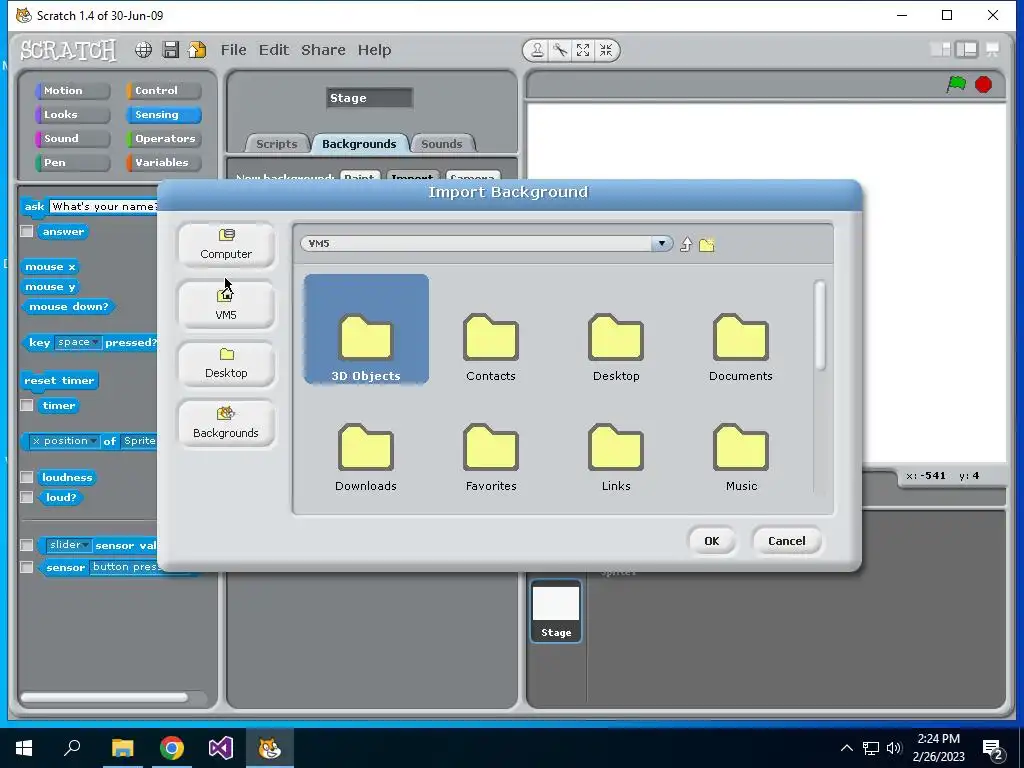Open the notification center icon
The image size is (1024, 768).
993,749
